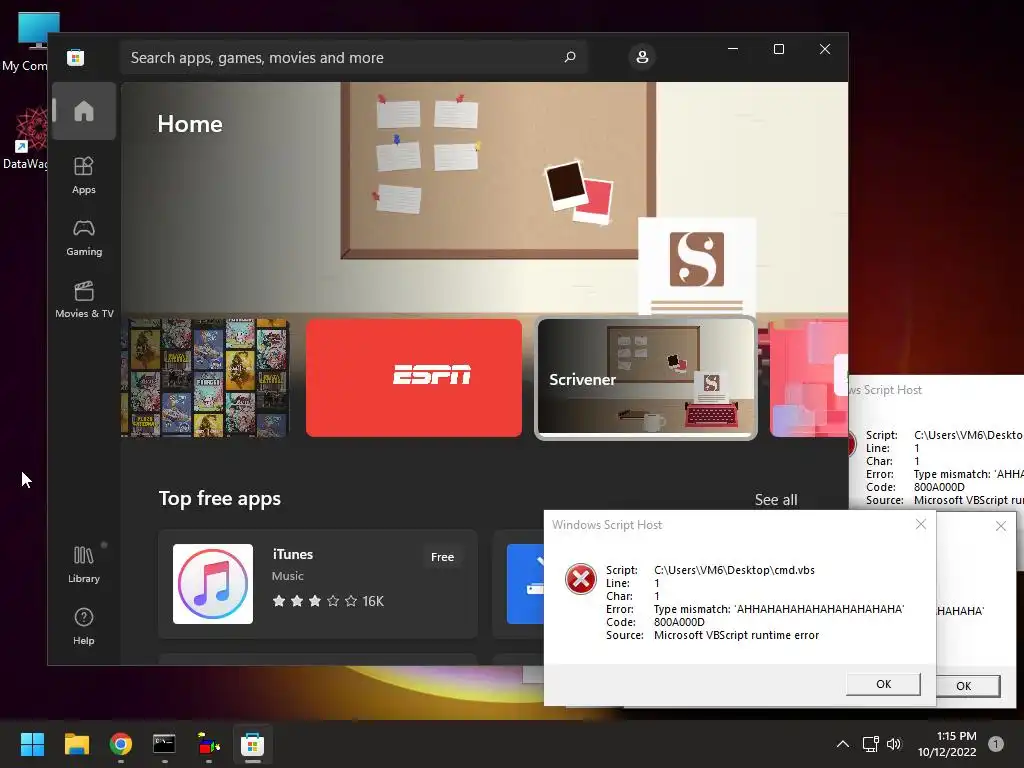Select the My Computer desktop icon

click(x=25, y=42)
